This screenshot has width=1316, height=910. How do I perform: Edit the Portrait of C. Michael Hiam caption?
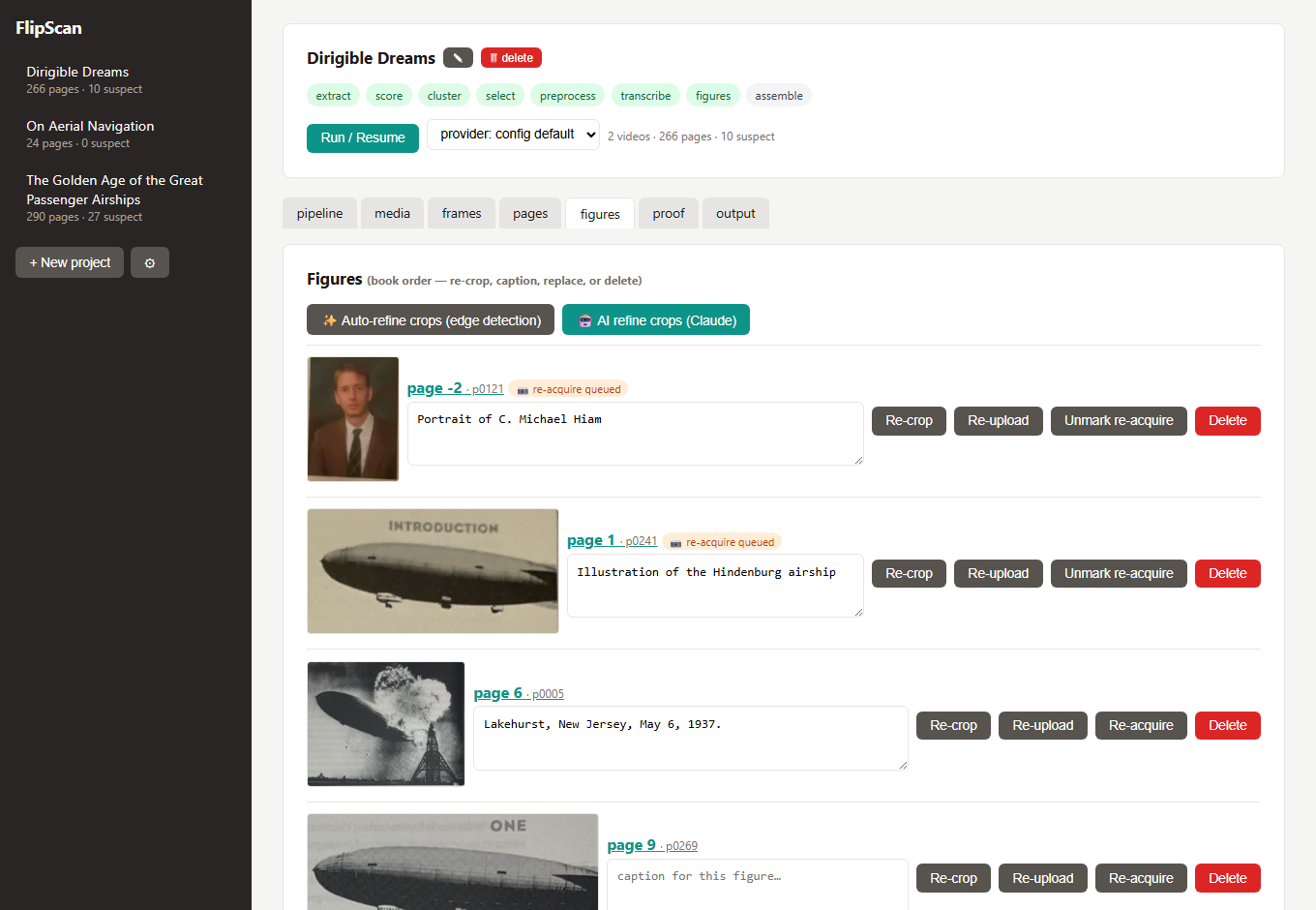tap(636, 434)
